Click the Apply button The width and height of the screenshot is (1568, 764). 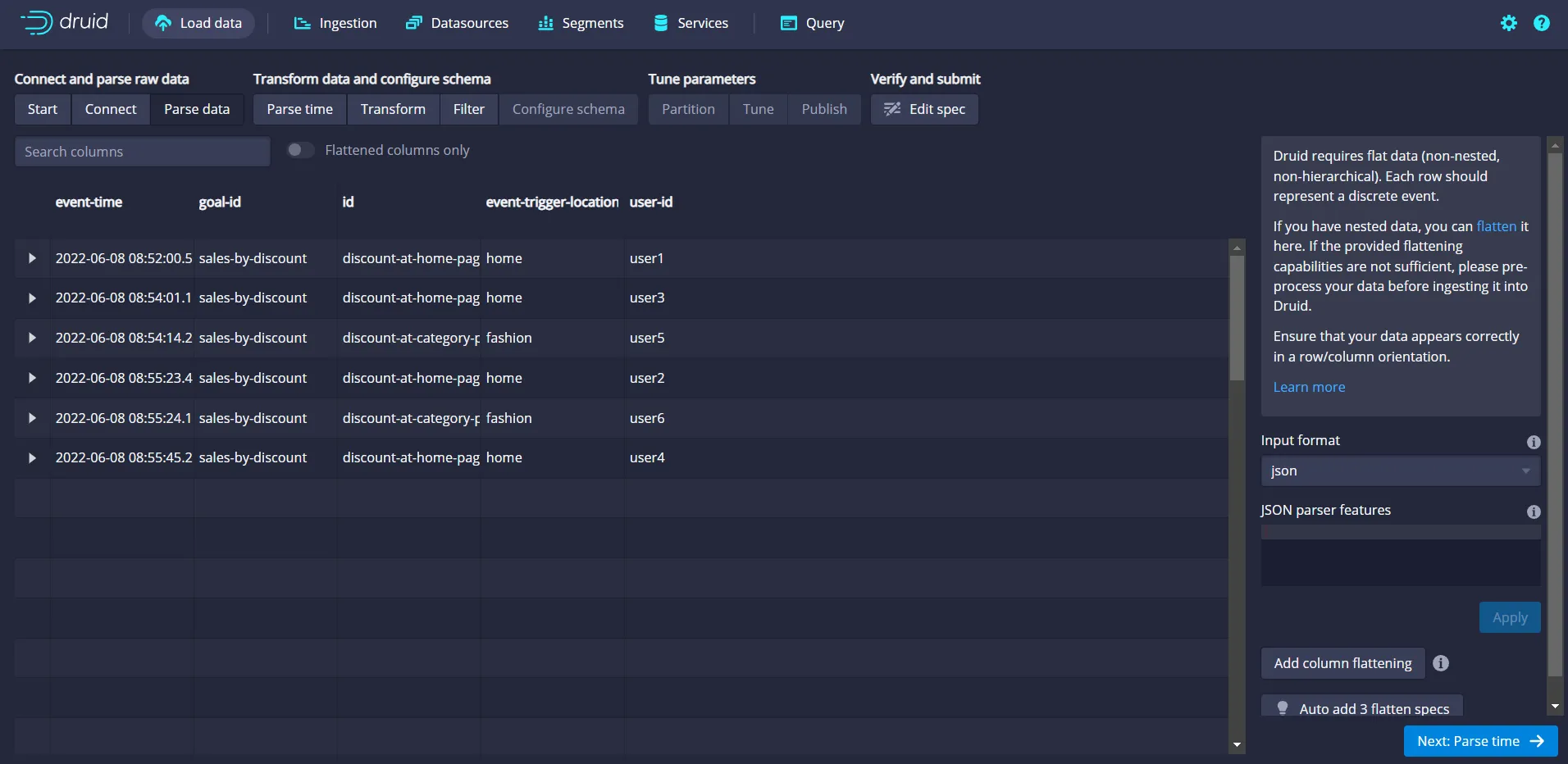coord(1509,617)
